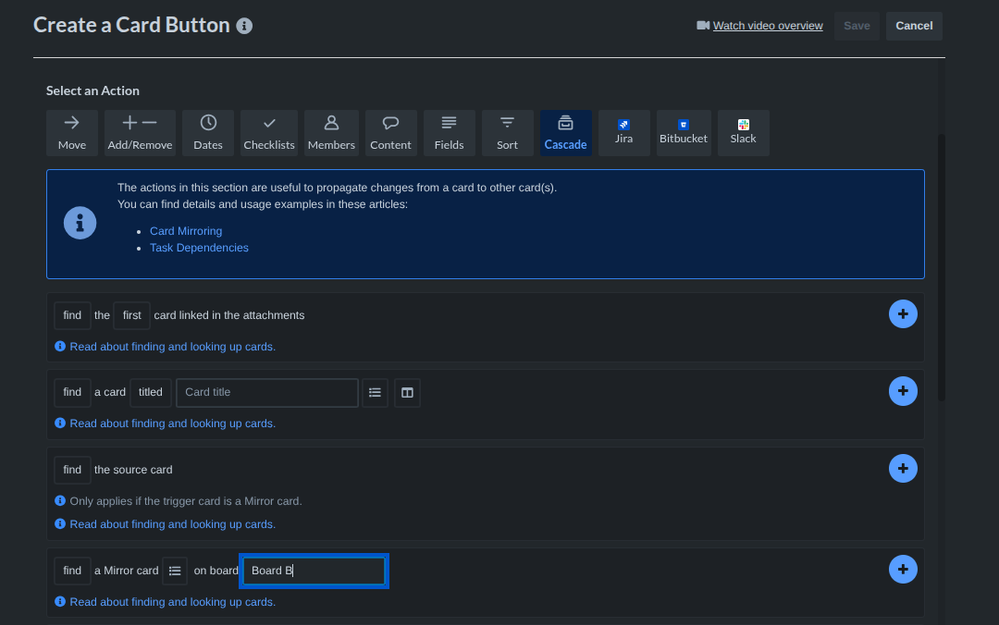Click the board icon beside Card title field
The width and height of the screenshot is (999, 625).
click(407, 392)
